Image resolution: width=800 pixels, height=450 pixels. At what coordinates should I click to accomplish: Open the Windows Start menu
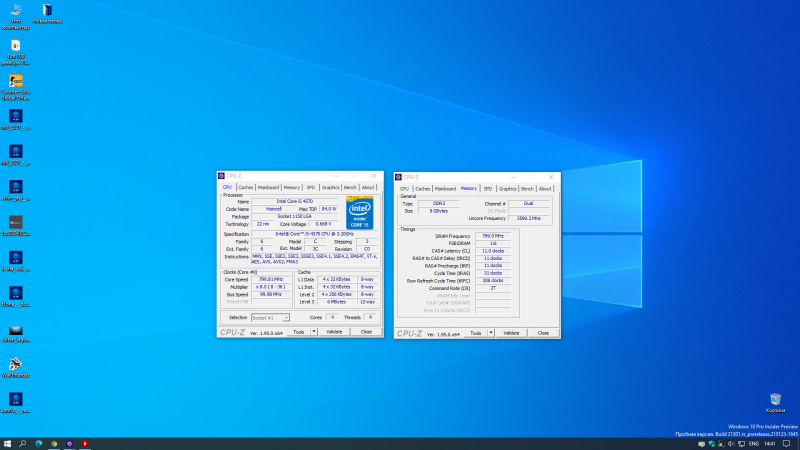(x=7, y=443)
